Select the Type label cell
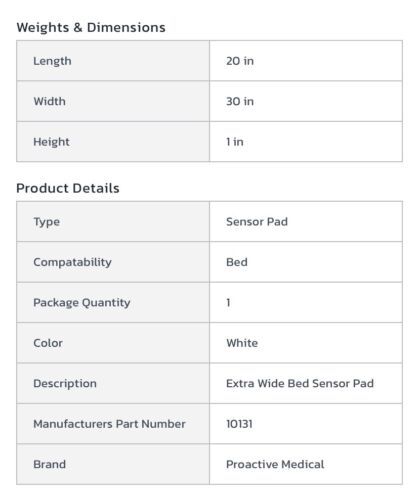The height and width of the screenshot is (500, 419). (113, 222)
